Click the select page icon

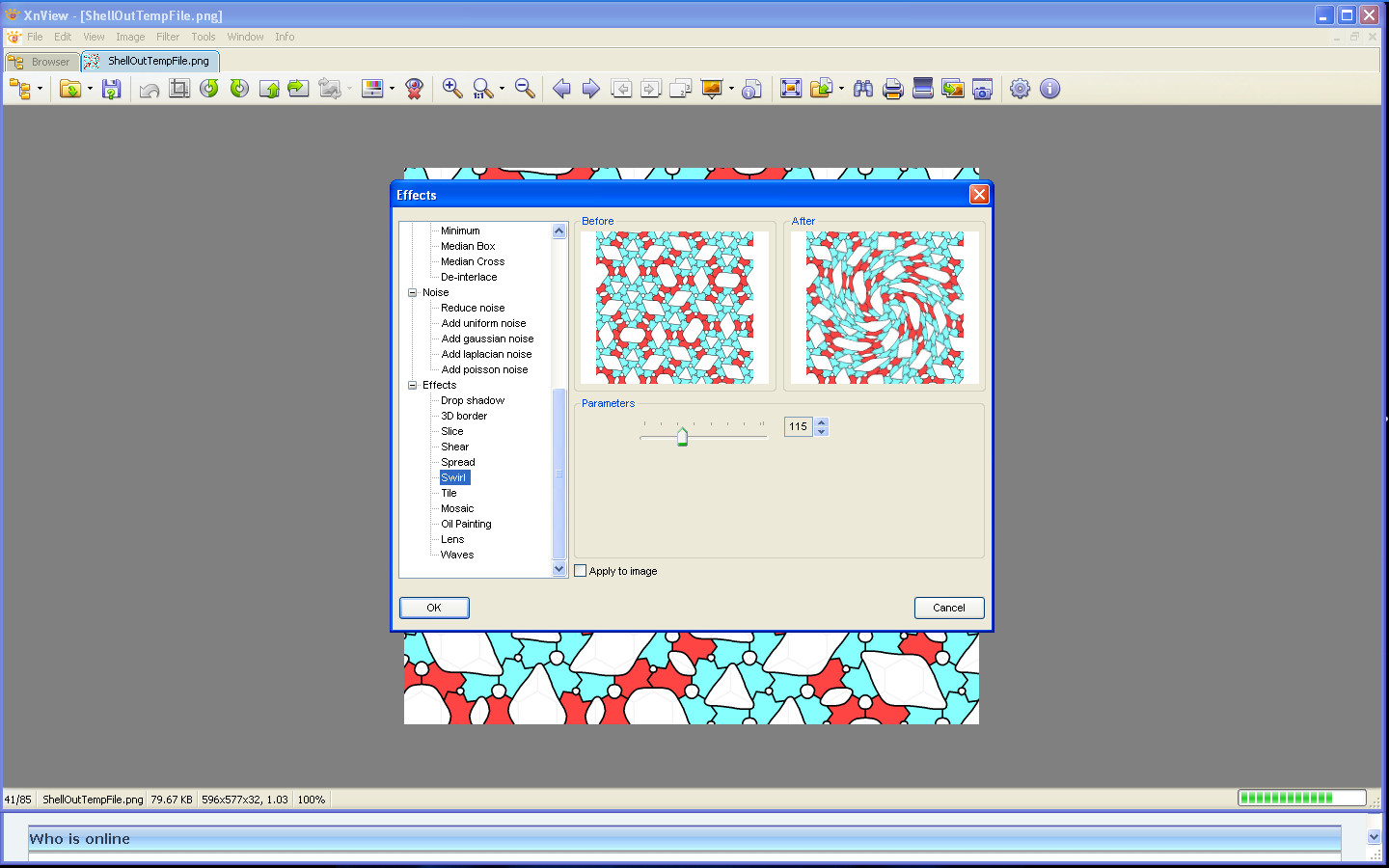tap(681, 89)
